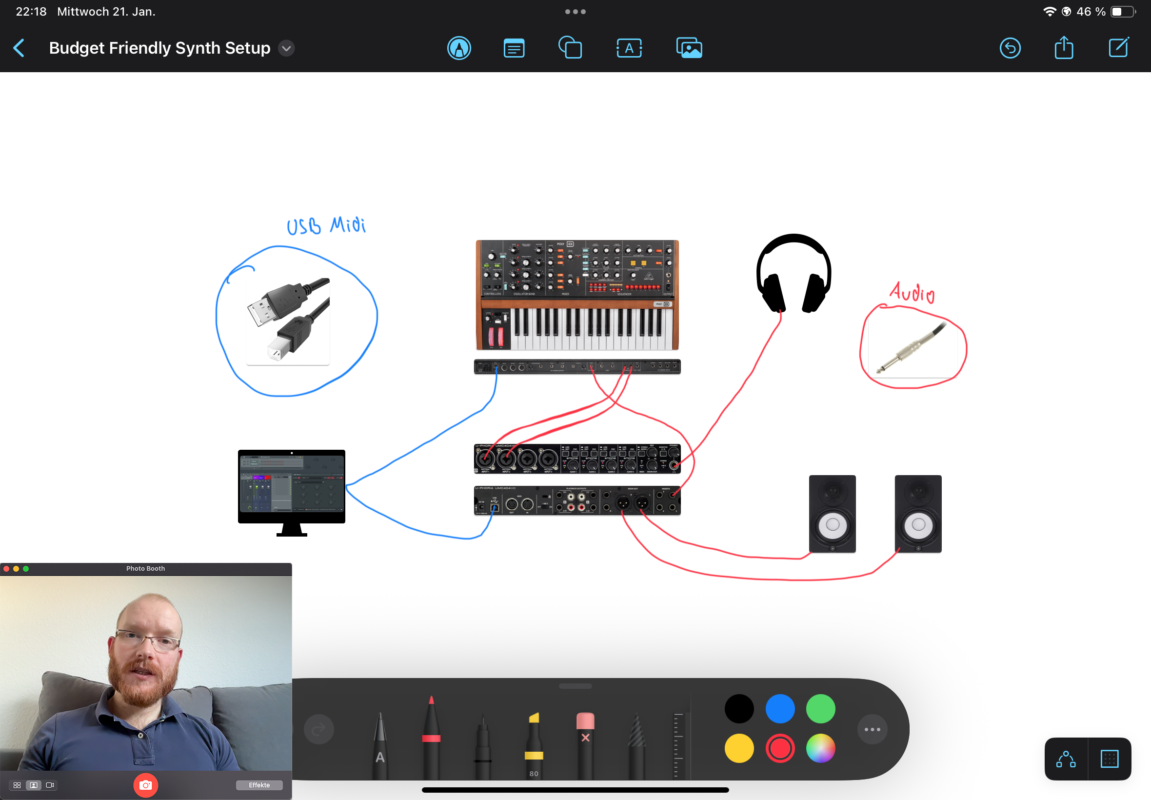The height and width of the screenshot is (800, 1151).
Task: Expand Budget Friendly Synth Setup title menu
Action: (287, 48)
